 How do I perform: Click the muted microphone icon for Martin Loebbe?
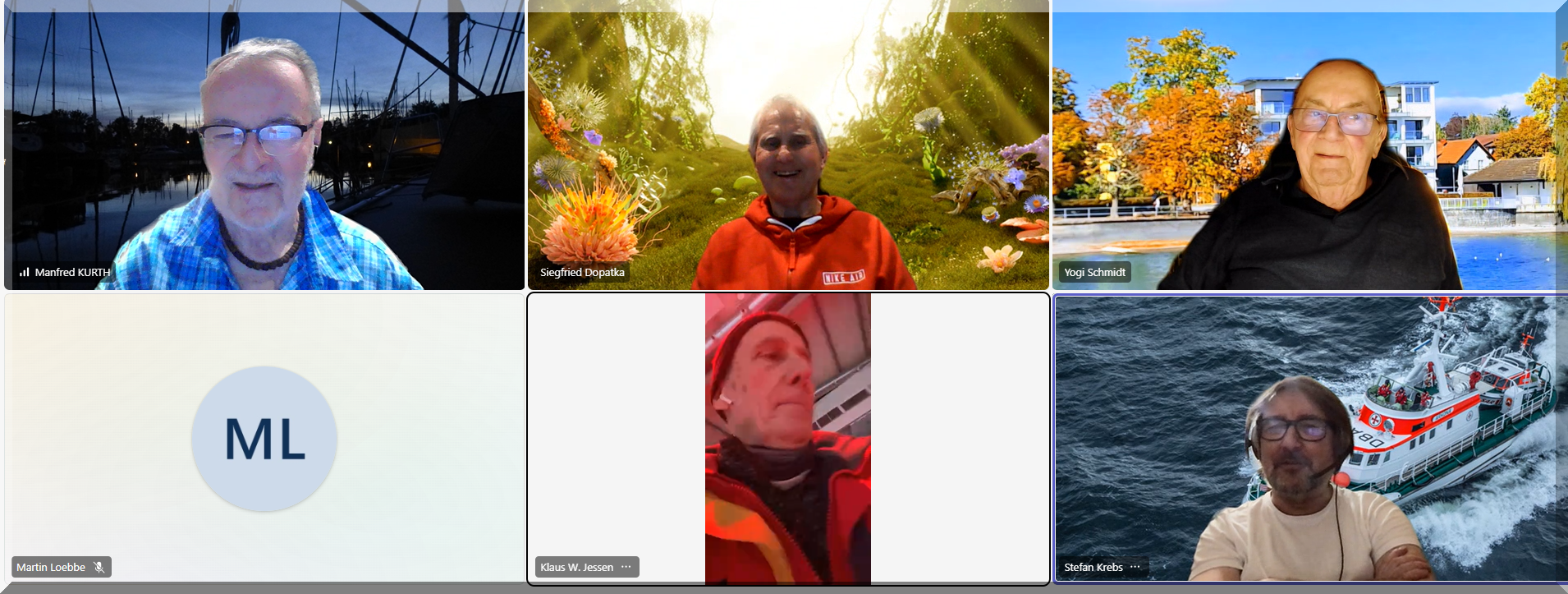coord(99,567)
